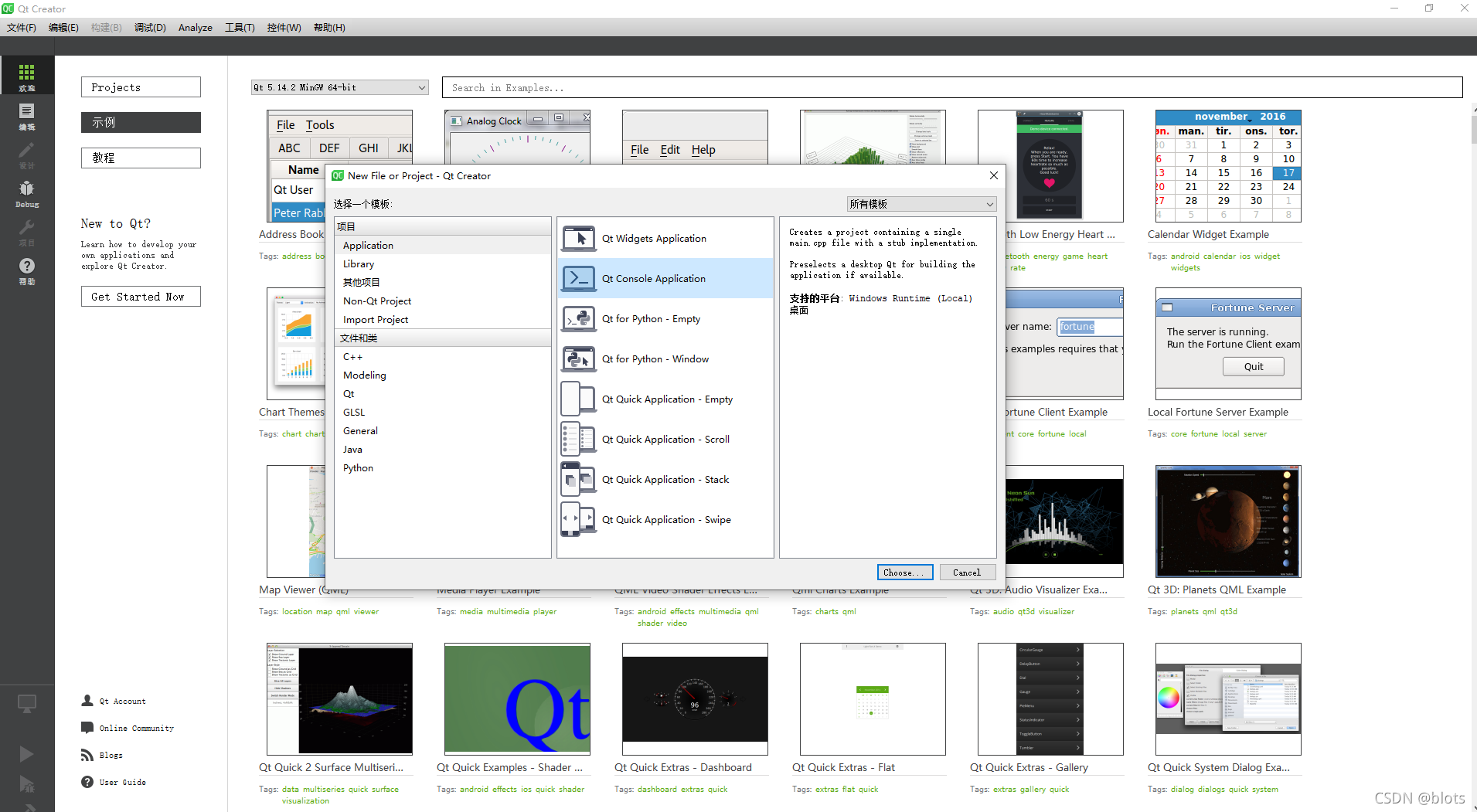Open Qt Quick Extras Gallery thumbnail
The width and height of the screenshot is (1477, 812).
pyautogui.click(x=1050, y=699)
